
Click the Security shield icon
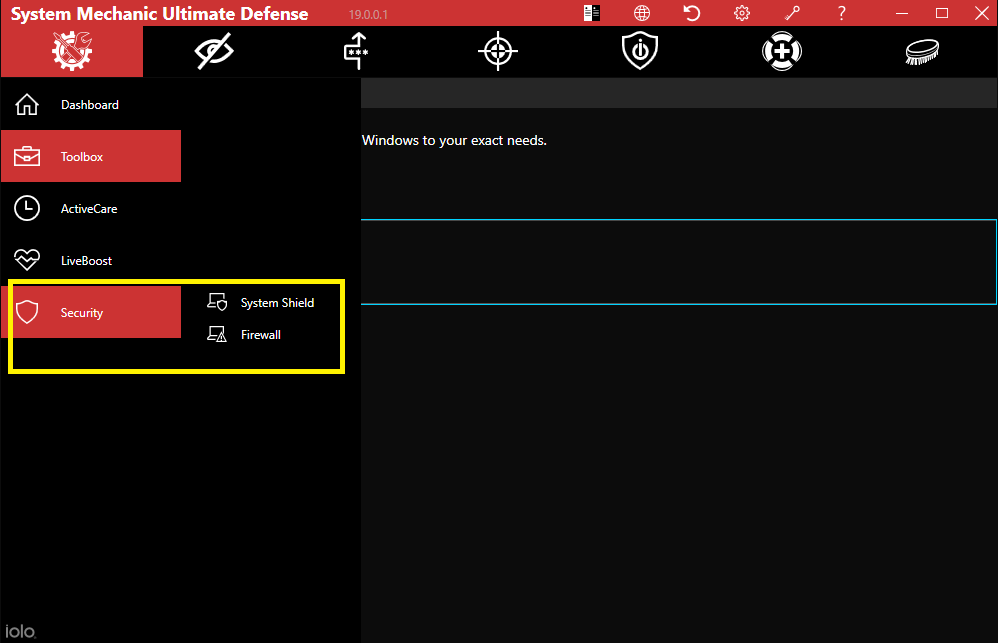click(x=27, y=312)
